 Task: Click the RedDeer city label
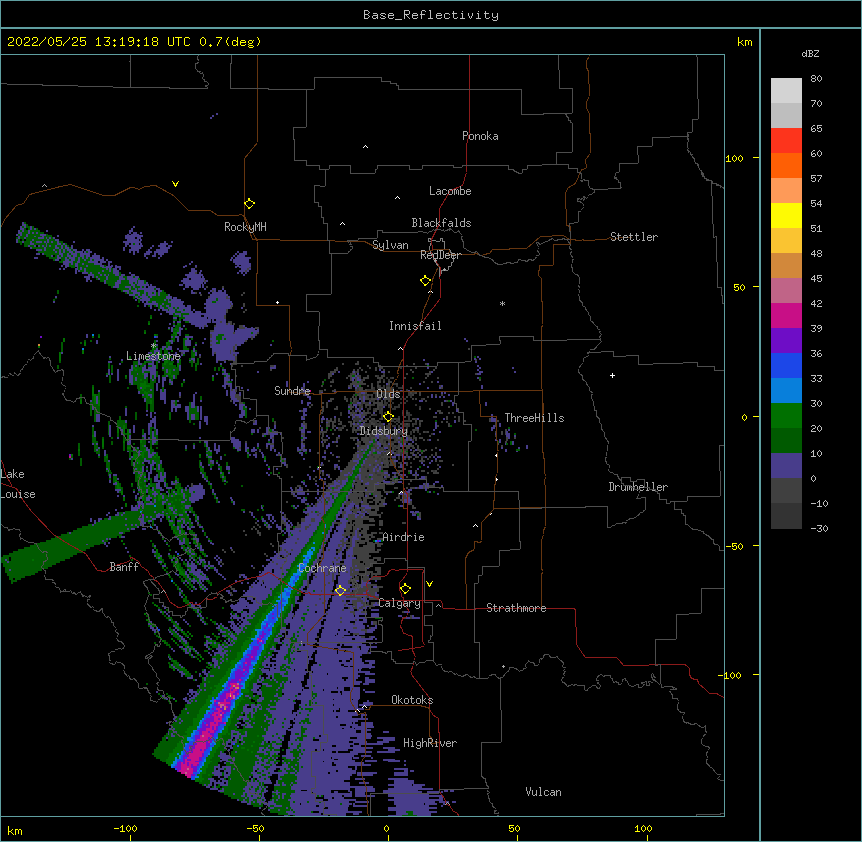440,255
